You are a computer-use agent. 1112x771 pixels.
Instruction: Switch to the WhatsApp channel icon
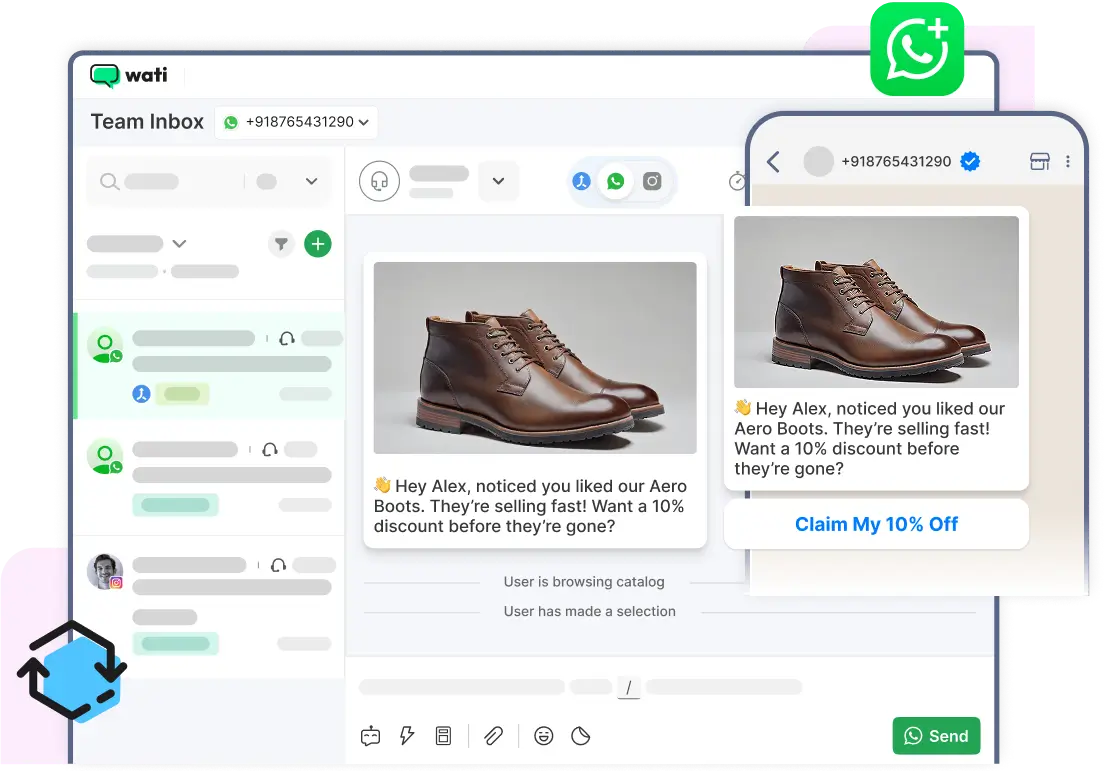point(616,182)
